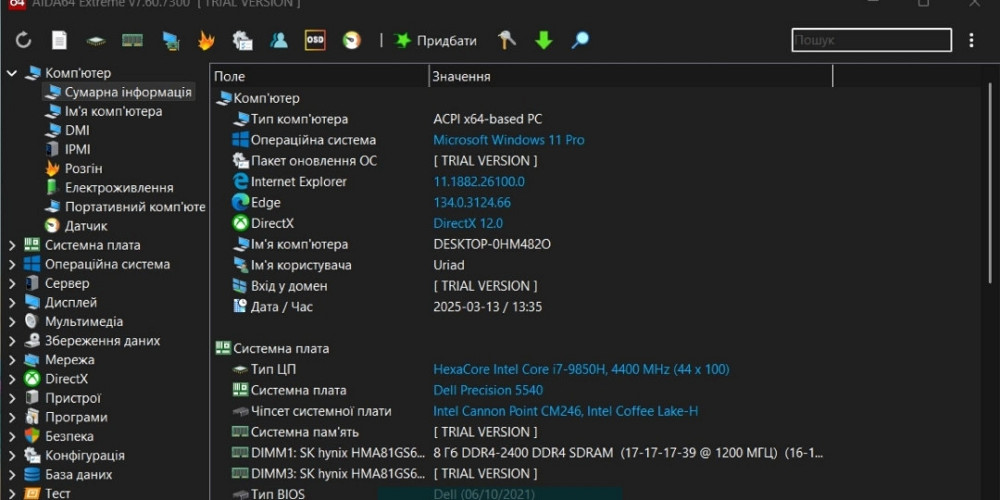Click the Значення column header
This screenshot has width=1000, height=500.
(630, 77)
